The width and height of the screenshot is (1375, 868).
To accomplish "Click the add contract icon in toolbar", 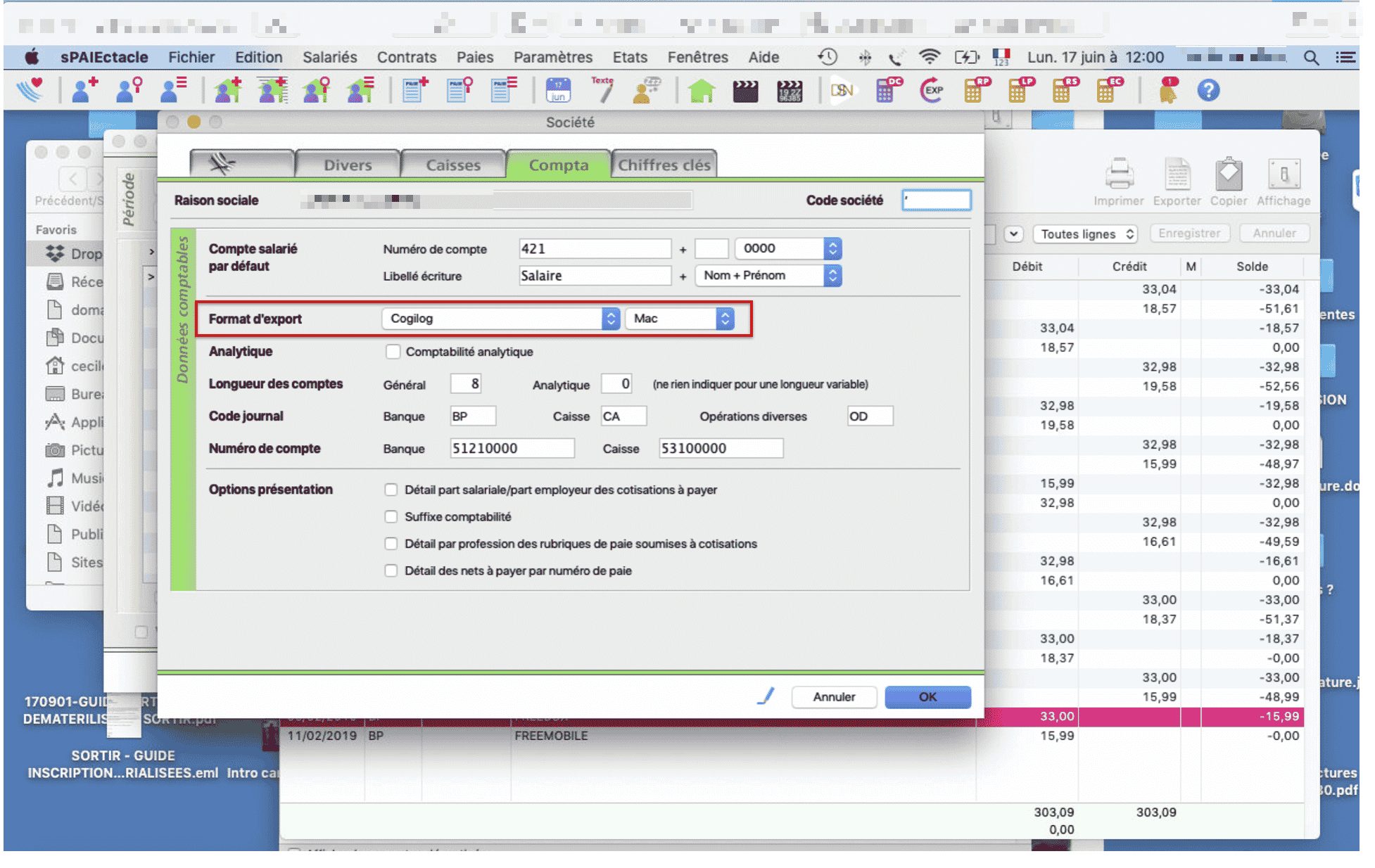I will click(228, 90).
